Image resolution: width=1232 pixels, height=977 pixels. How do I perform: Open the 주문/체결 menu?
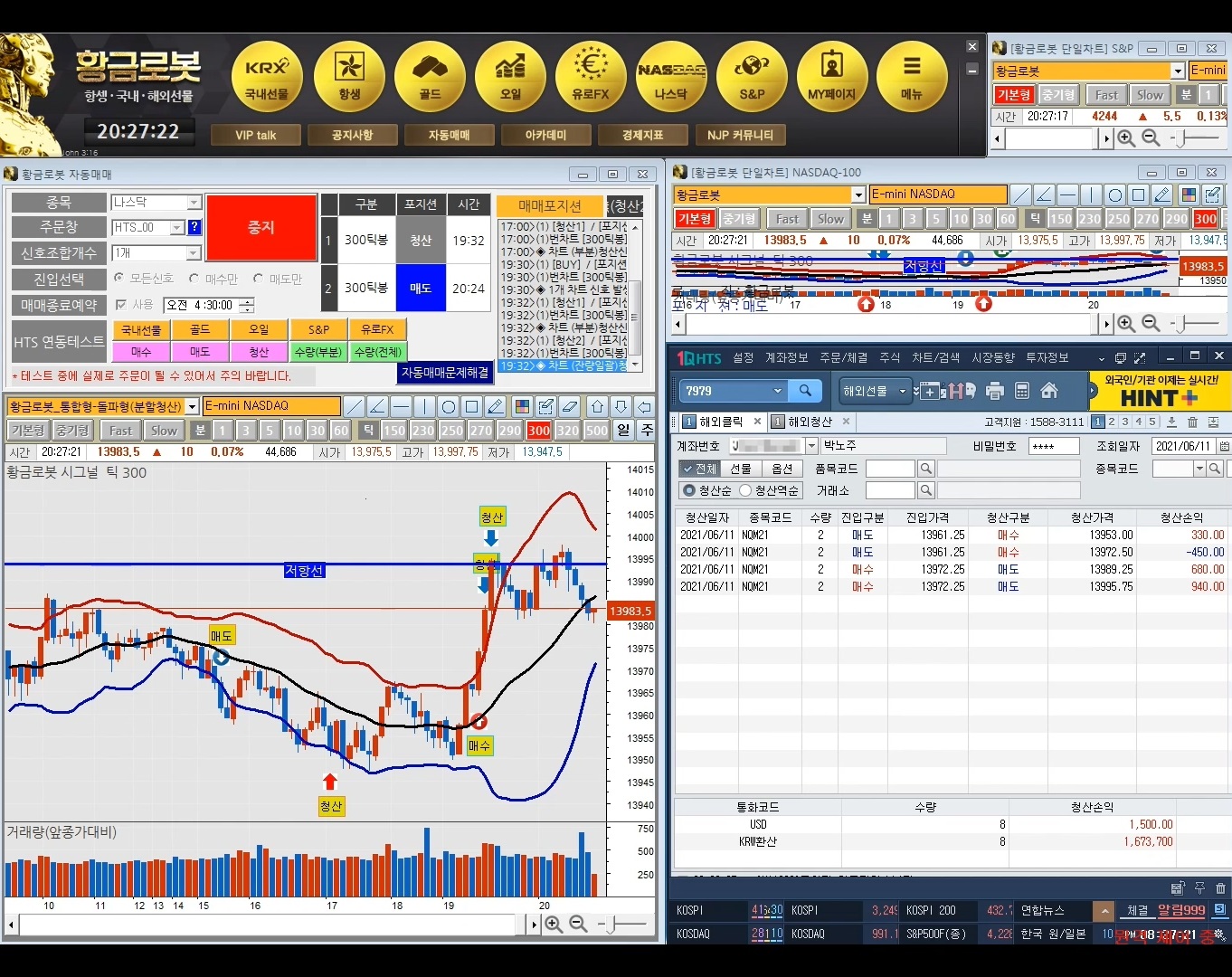tap(844, 357)
